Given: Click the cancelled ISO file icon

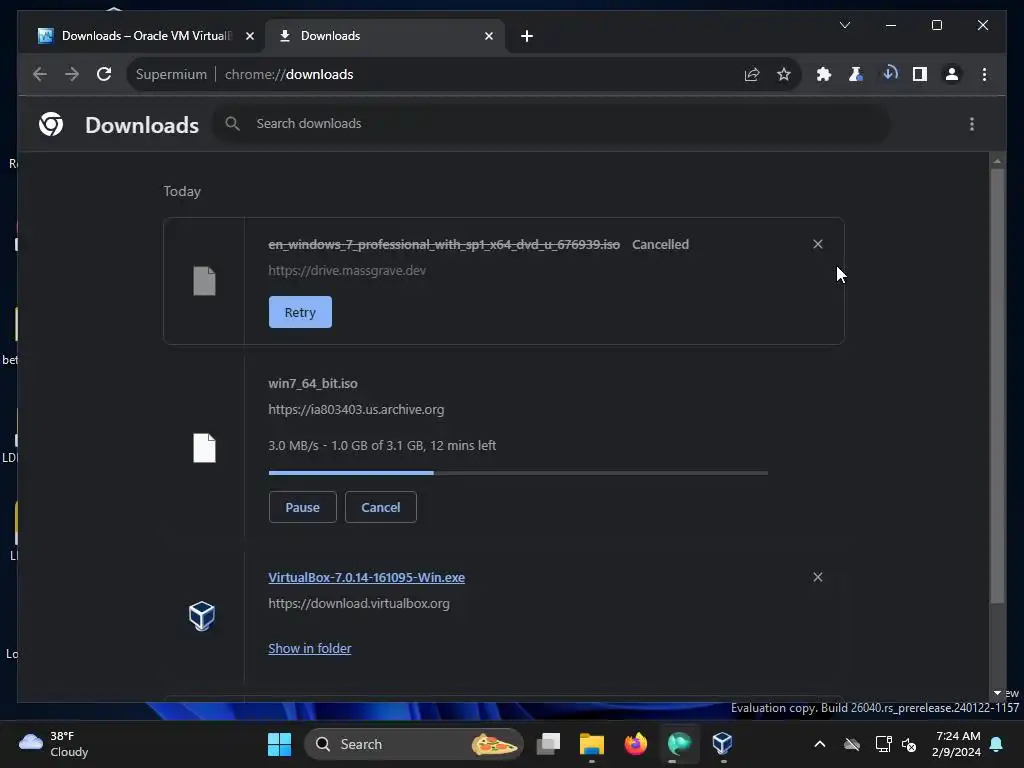Looking at the screenshot, I should click(204, 281).
